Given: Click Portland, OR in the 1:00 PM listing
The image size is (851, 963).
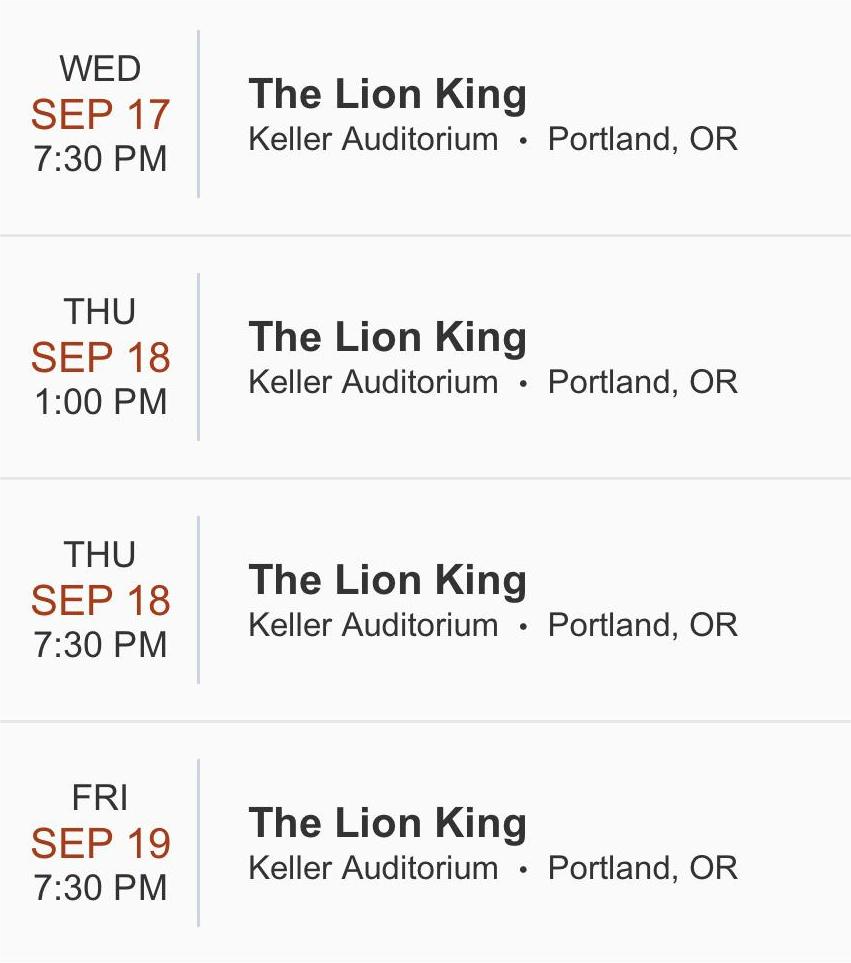Looking at the screenshot, I should [643, 382].
